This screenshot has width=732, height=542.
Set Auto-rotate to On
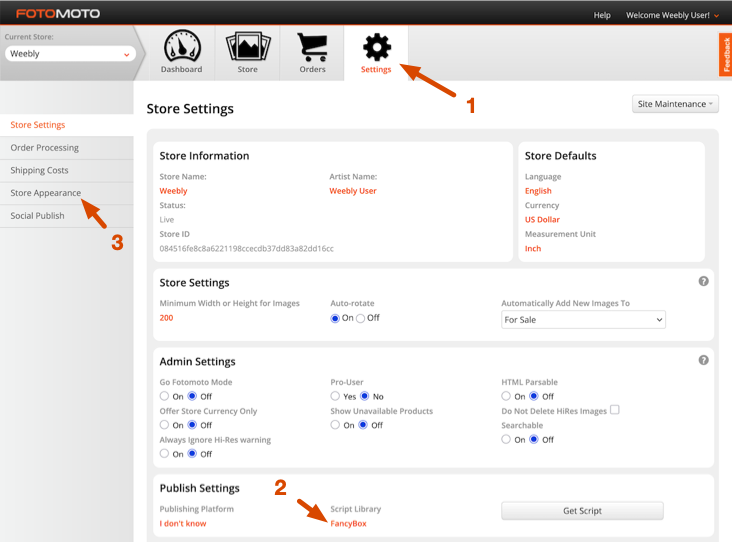pyautogui.click(x=335, y=318)
